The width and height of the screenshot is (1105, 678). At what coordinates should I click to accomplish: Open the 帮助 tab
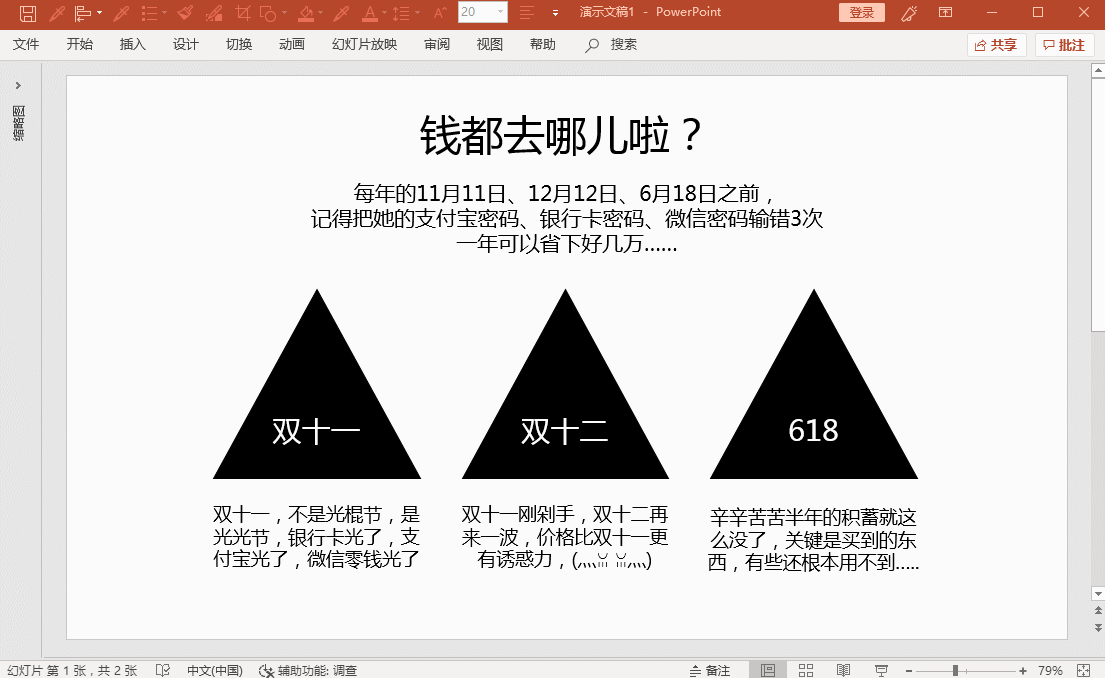pos(543,44)
